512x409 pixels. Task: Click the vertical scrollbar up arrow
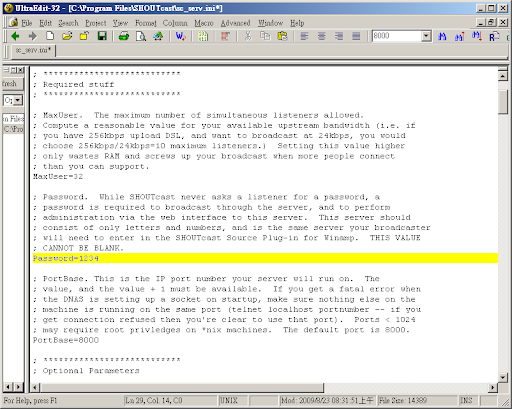click(x=503, y=76)
